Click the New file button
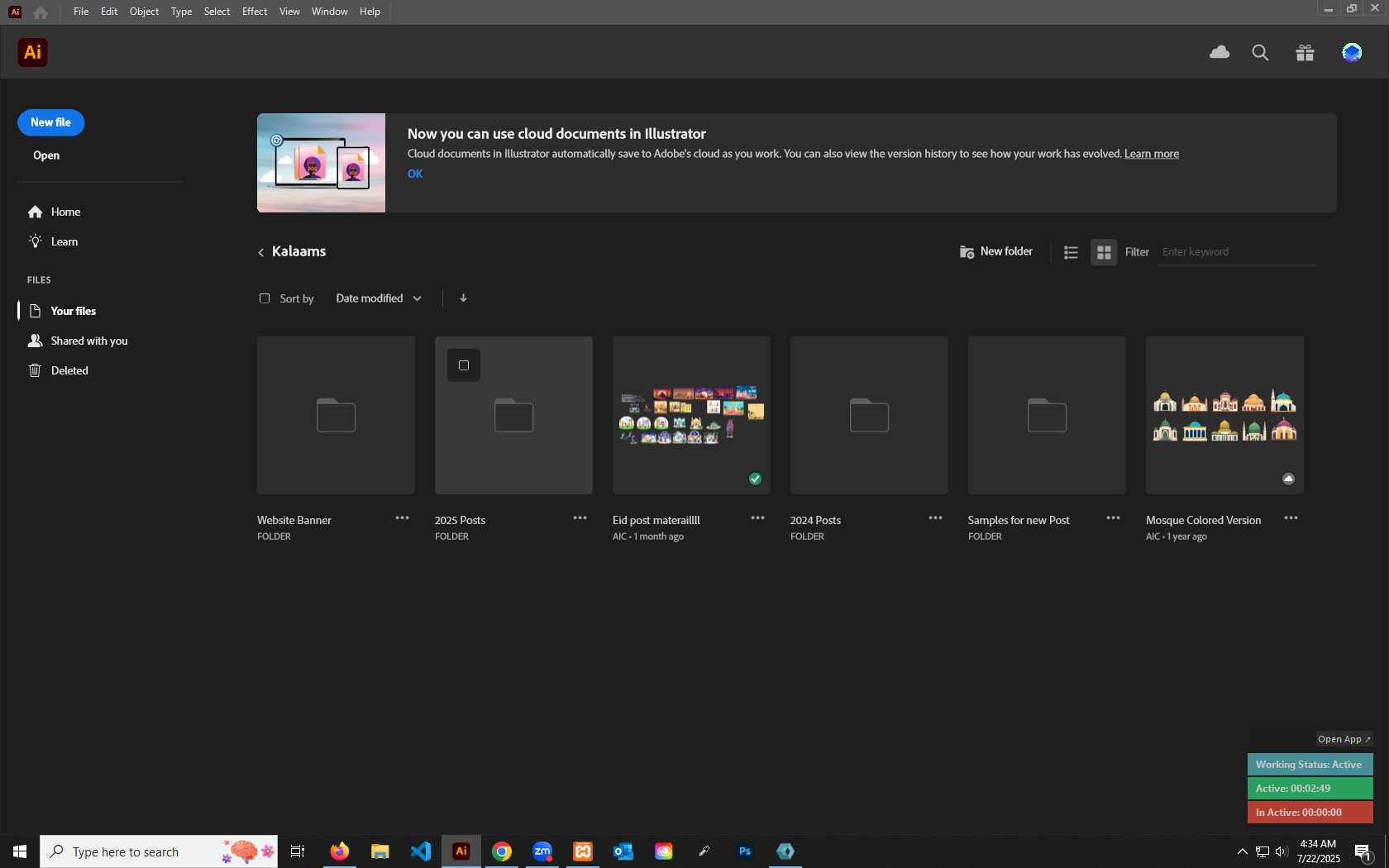This screenshot has height=868, width=1389. pos(51,122)
